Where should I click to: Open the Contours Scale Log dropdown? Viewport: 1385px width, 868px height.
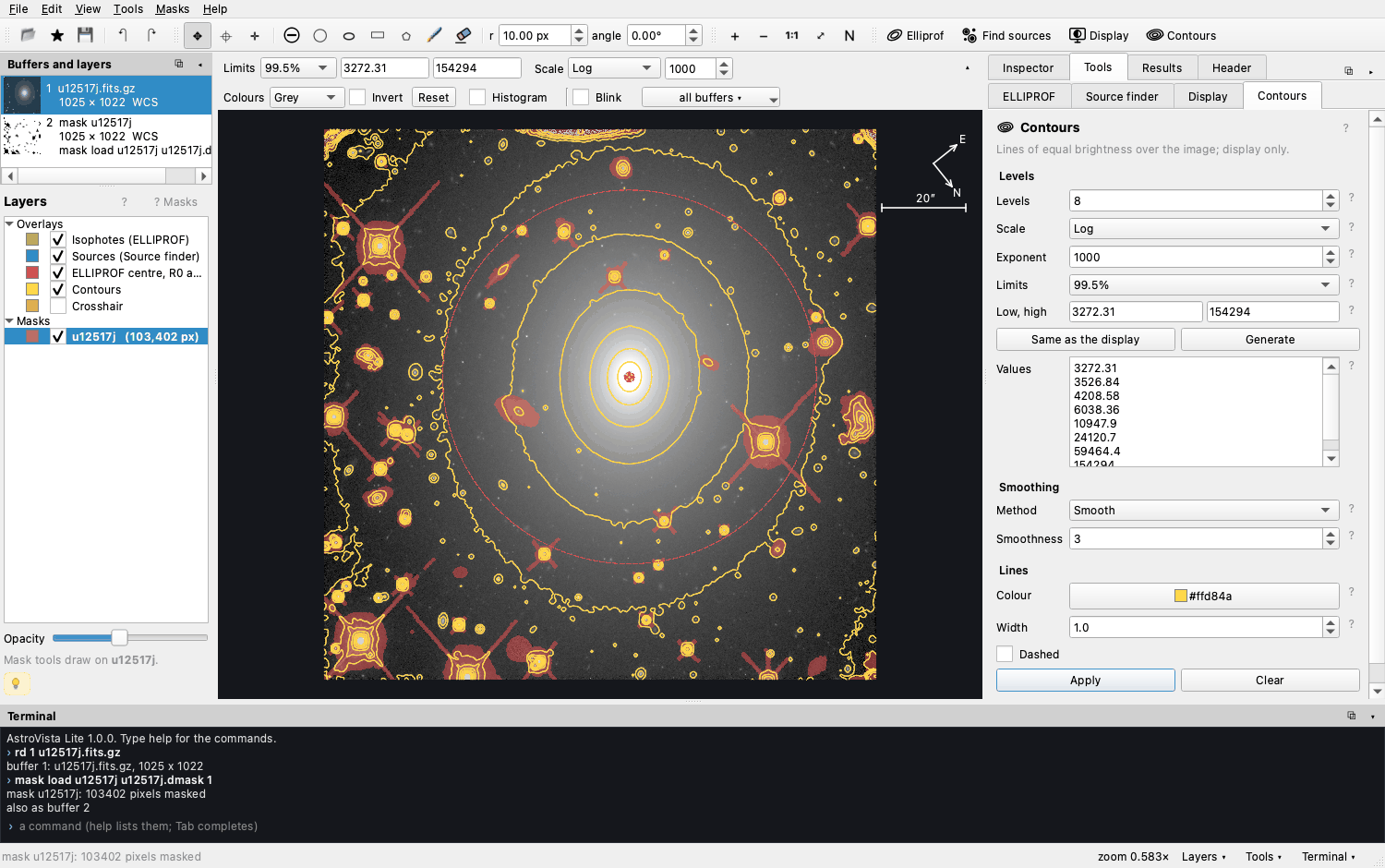click(1204, 229)
